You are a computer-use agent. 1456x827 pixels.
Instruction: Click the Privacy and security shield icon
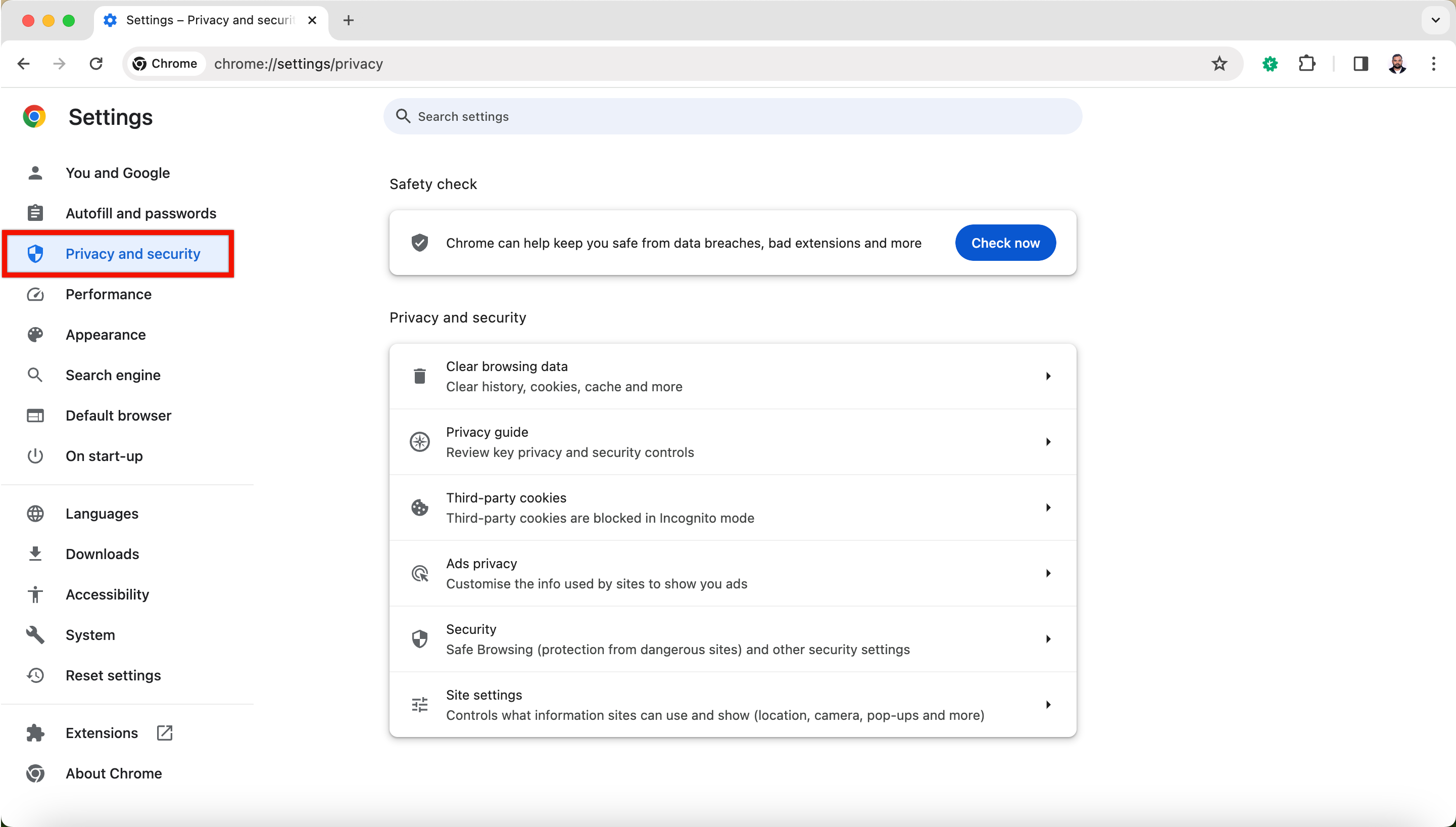(x=36, y=253)
